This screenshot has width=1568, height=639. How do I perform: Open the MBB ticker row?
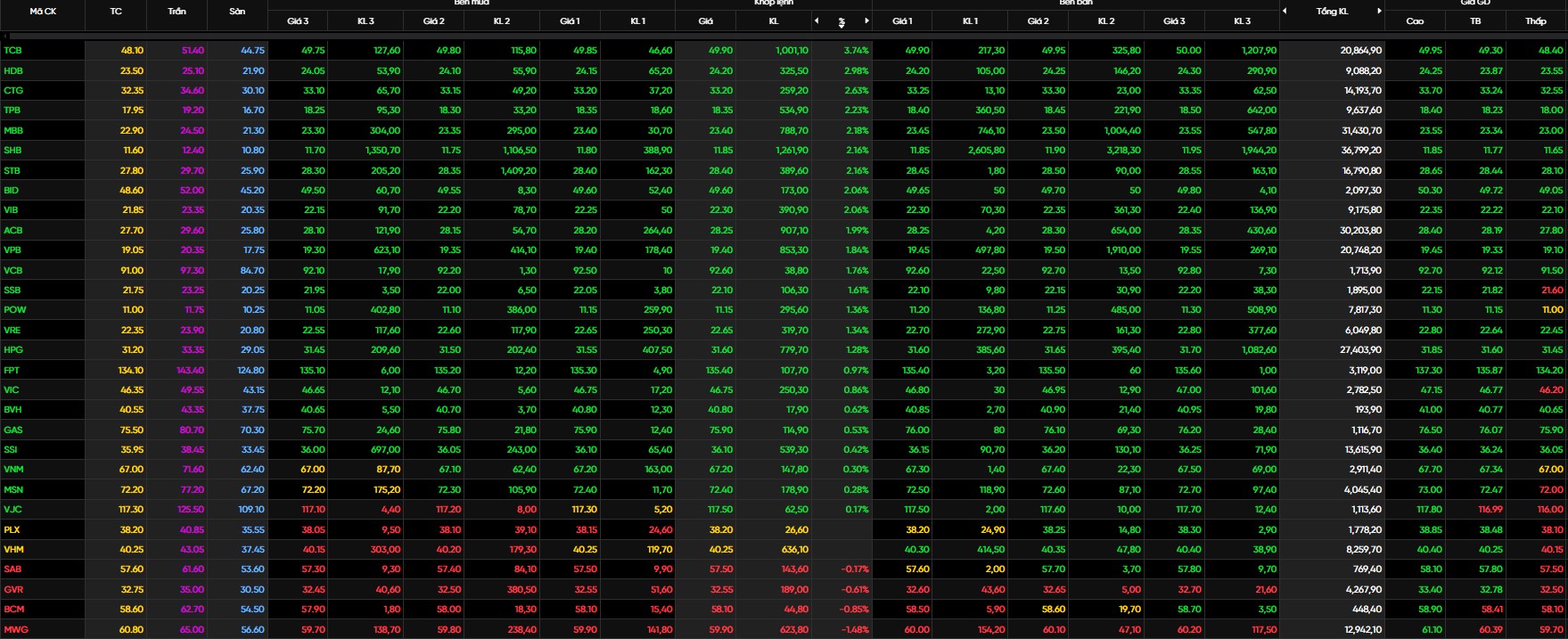pos(13,130)
